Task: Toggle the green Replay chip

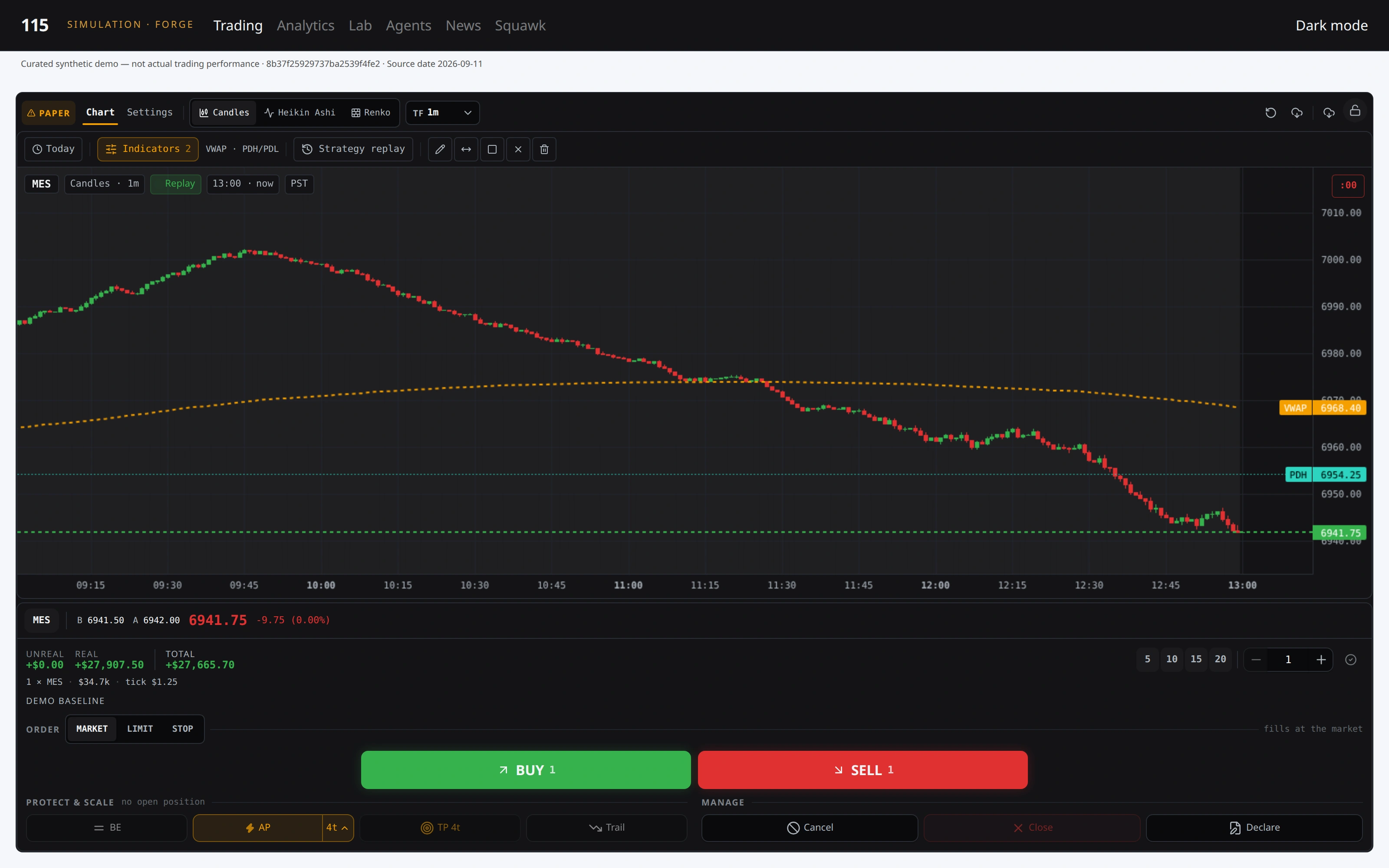Action: click(176, 184)
